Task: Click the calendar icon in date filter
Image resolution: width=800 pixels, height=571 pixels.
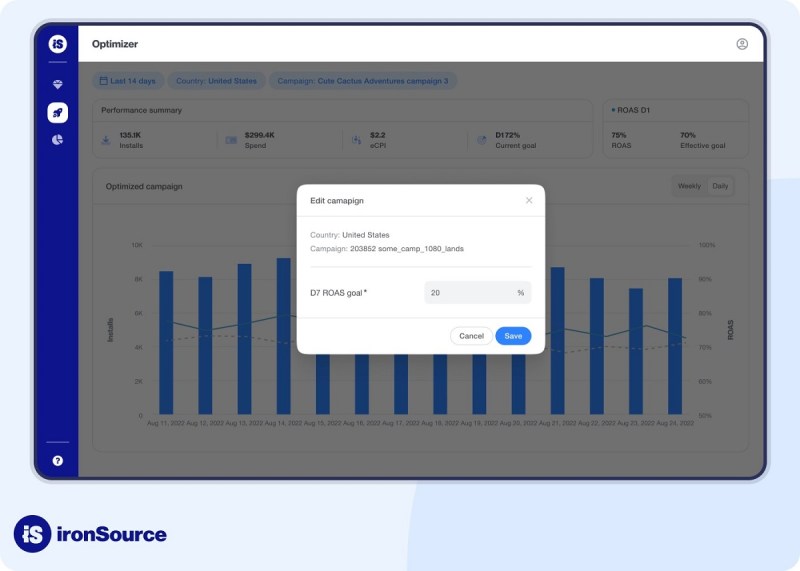Action: click(x=104, y=81)
